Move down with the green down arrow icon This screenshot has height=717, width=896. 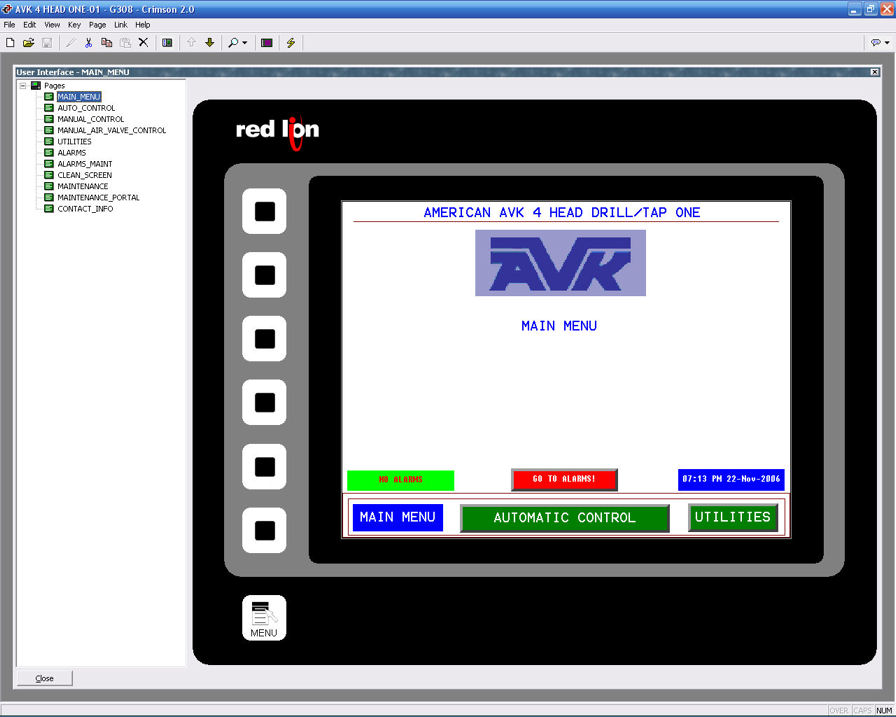[210, 43]
